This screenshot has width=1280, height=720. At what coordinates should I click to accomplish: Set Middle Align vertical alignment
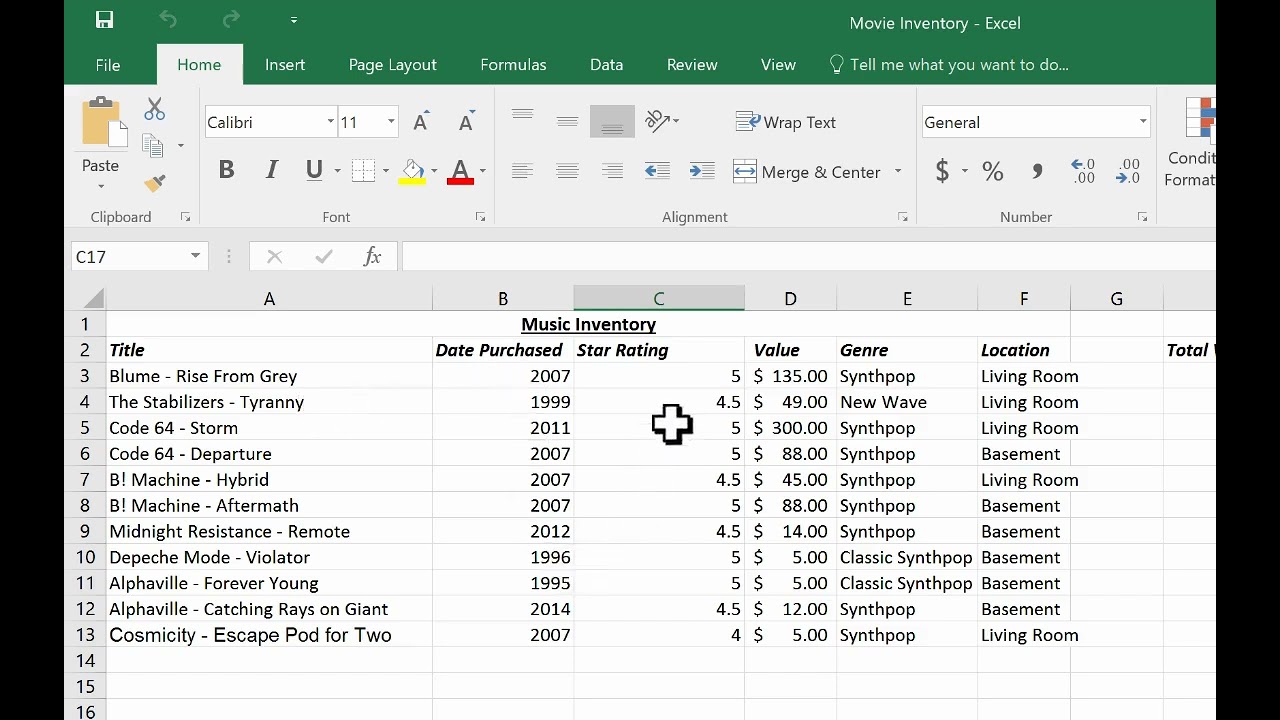click(x=567, y=122)
